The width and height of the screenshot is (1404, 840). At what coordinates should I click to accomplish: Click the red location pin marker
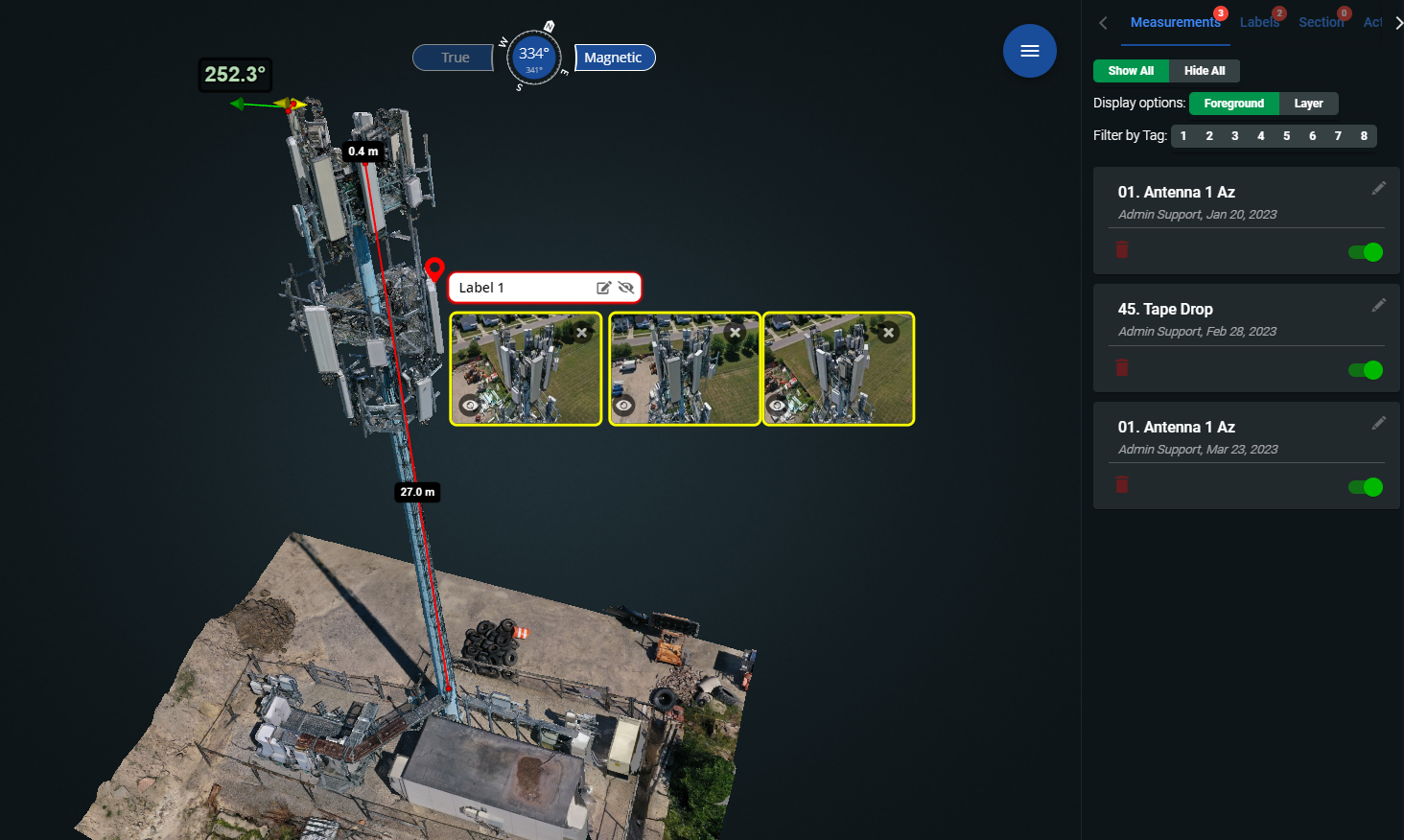tap(434, 268)
